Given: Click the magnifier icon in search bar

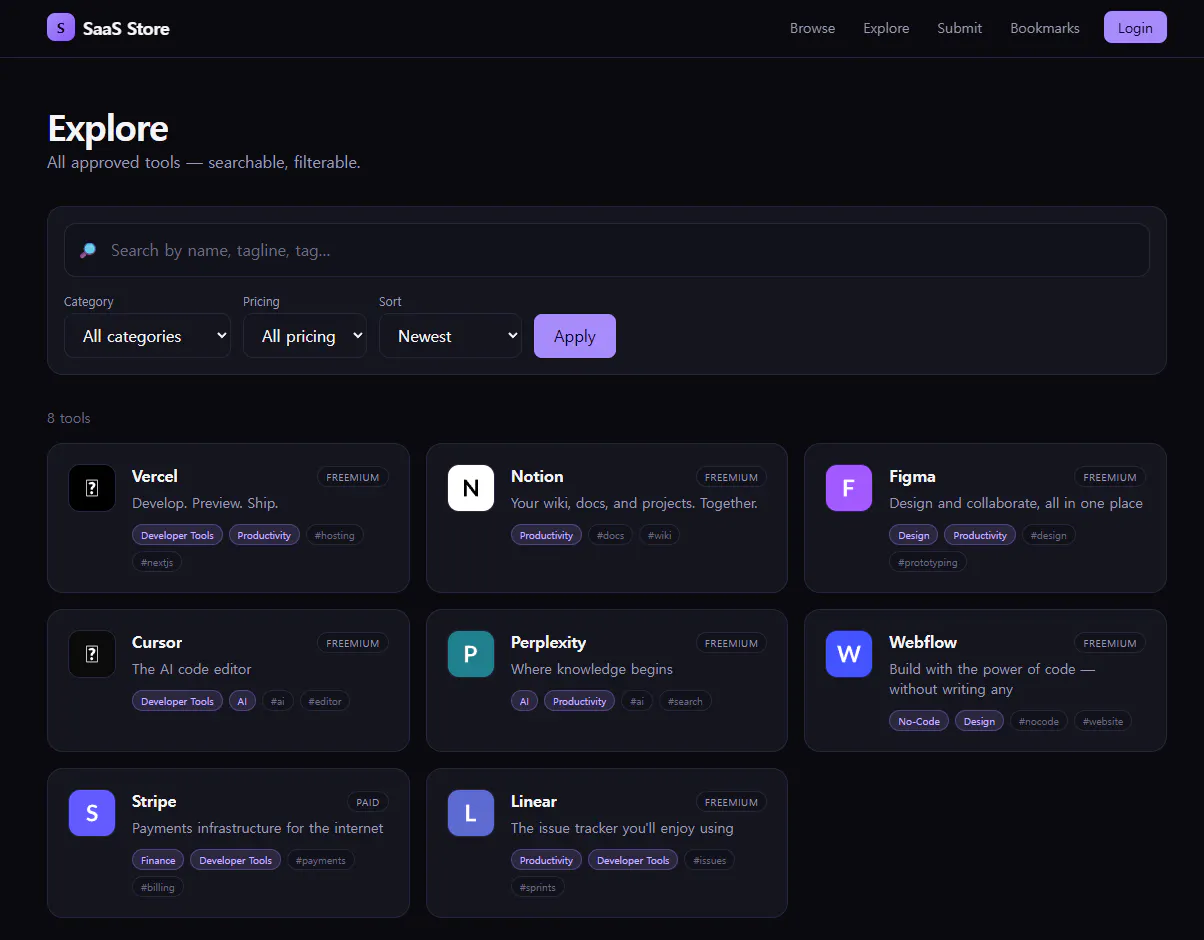Looking at the screenshot, I should 88,250.
